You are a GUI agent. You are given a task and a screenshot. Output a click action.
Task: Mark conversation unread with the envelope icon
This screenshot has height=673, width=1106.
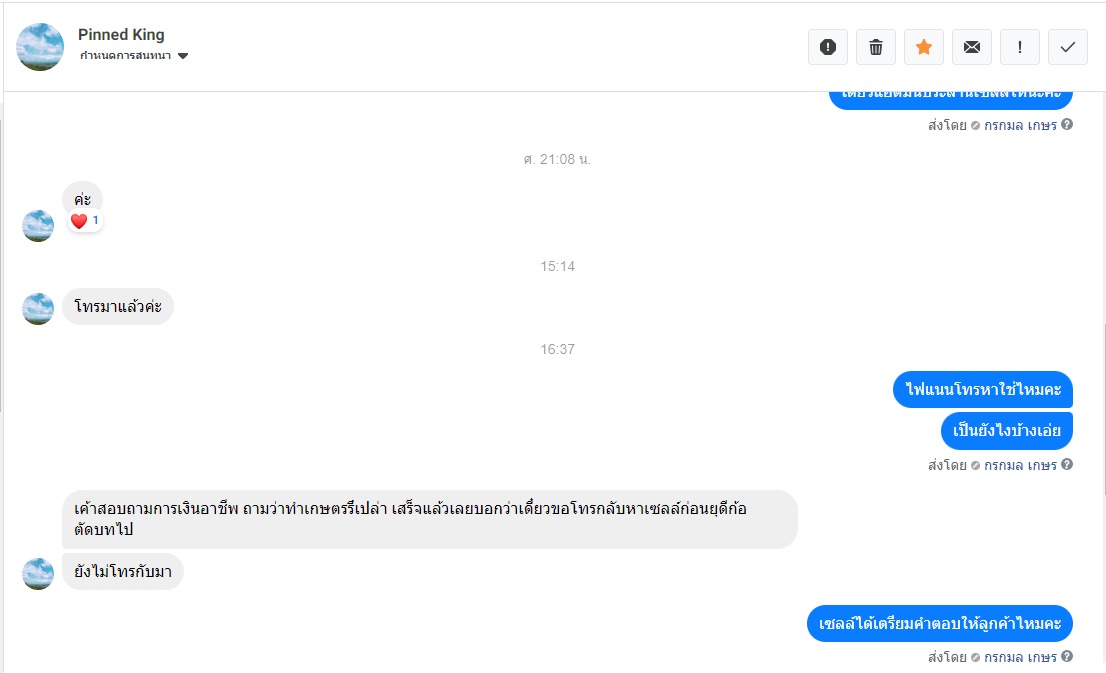click(971, 47)
